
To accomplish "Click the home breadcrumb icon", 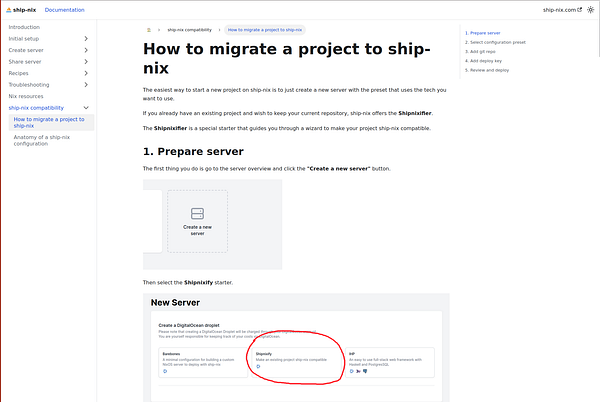I will pyautogui.click(x=149, y=30).
